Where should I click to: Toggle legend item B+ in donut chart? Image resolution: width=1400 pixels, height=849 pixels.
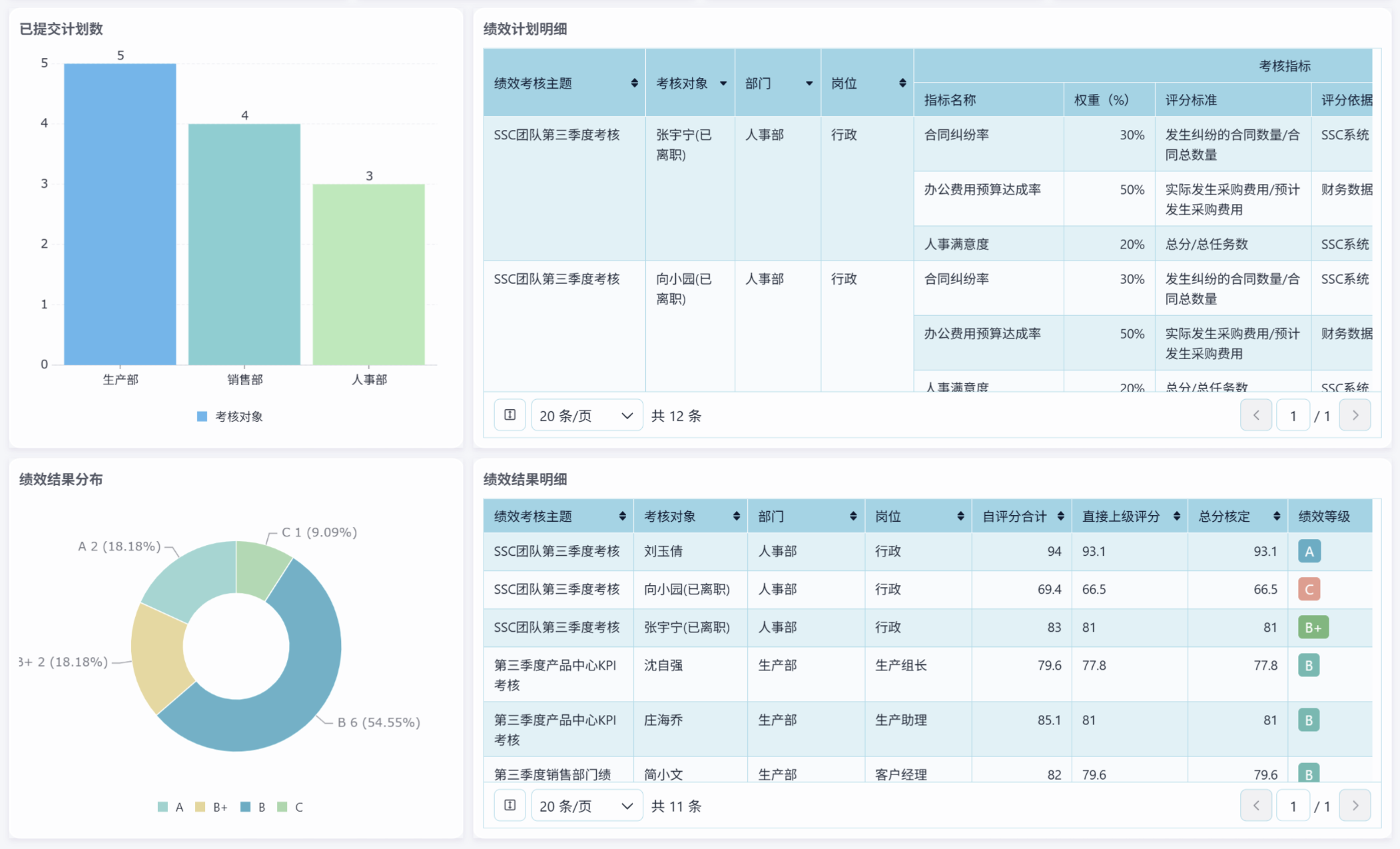[x=211, y=807]
